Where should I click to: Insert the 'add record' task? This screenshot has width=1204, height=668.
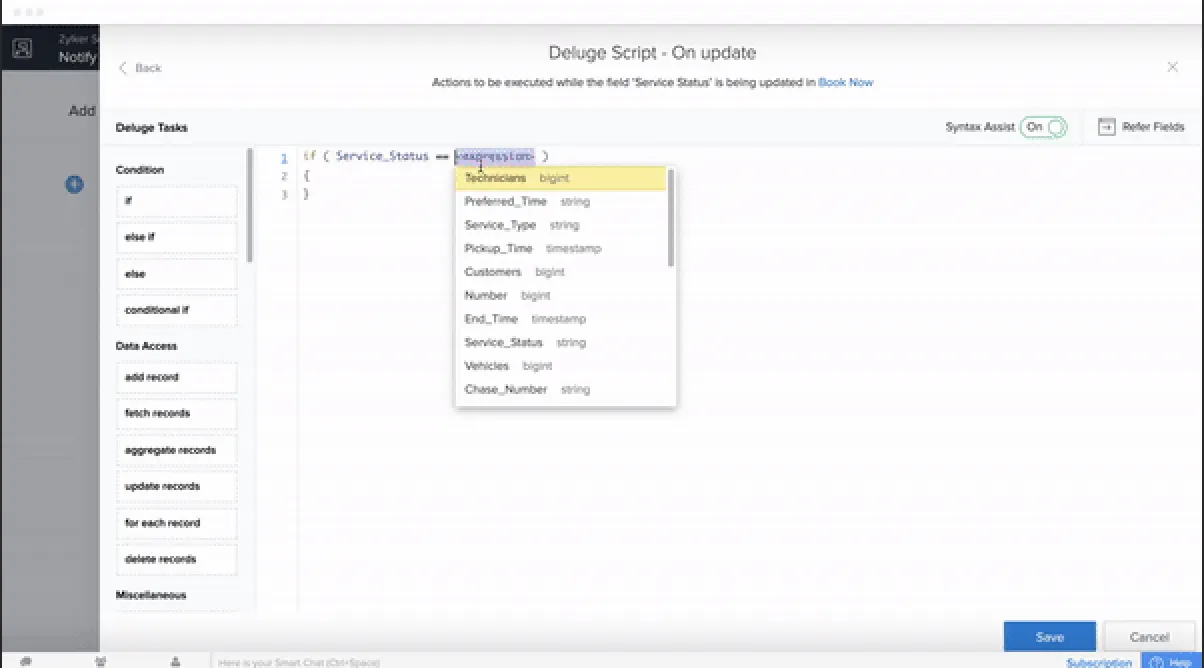click(x=177, y=377)
